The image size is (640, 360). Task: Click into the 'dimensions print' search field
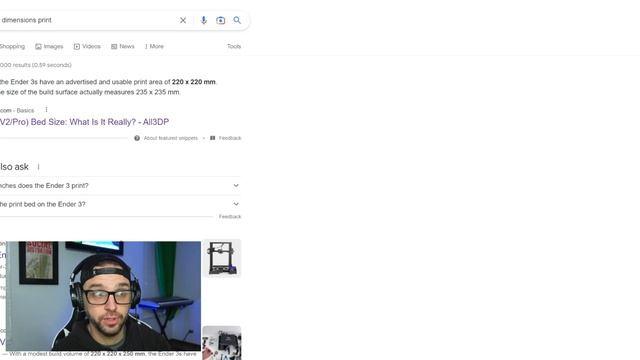coord(88,20)
